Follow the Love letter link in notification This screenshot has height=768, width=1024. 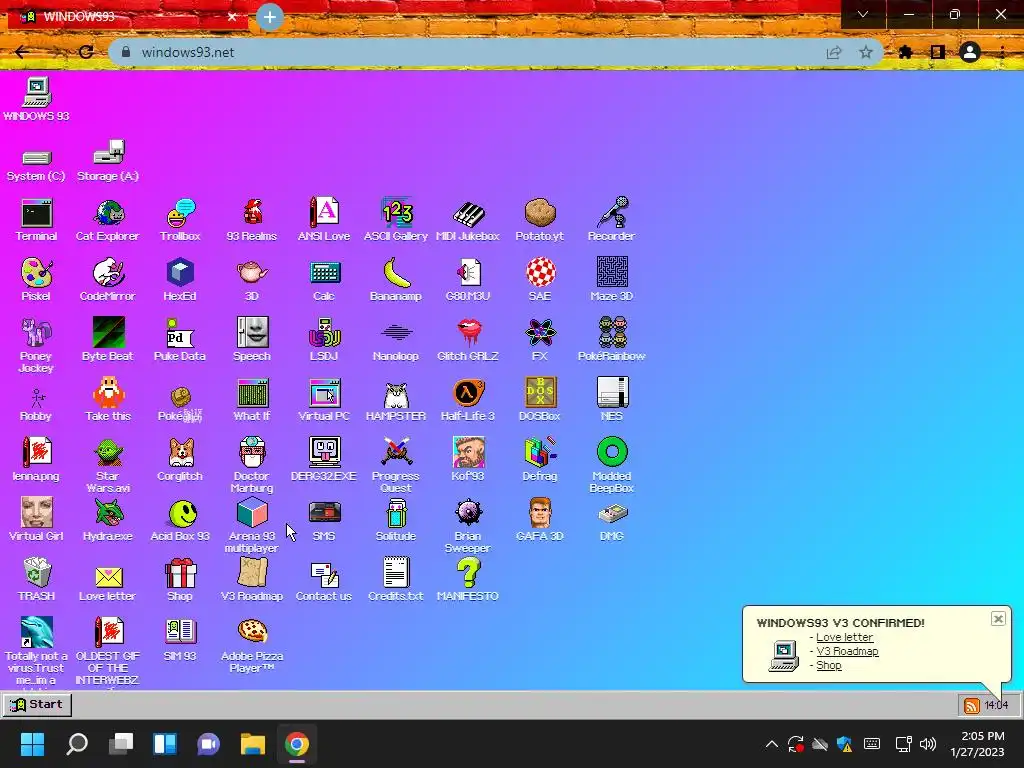(x=844, y=637)
